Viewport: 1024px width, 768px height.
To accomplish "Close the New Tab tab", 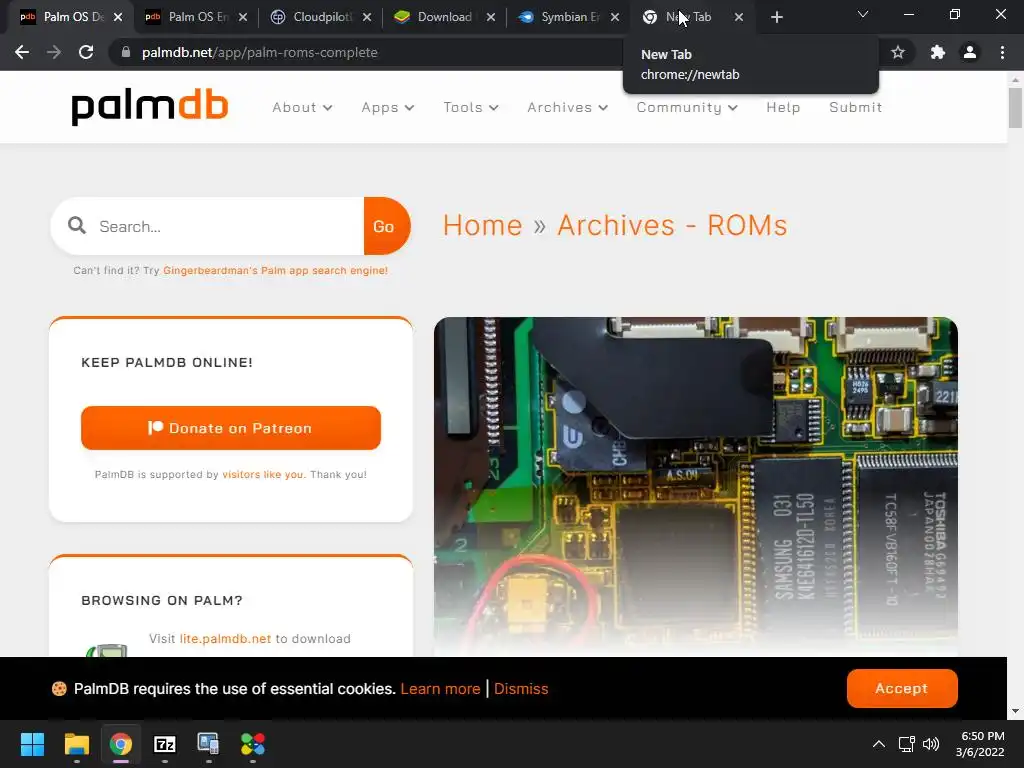I will pos(739,17).
